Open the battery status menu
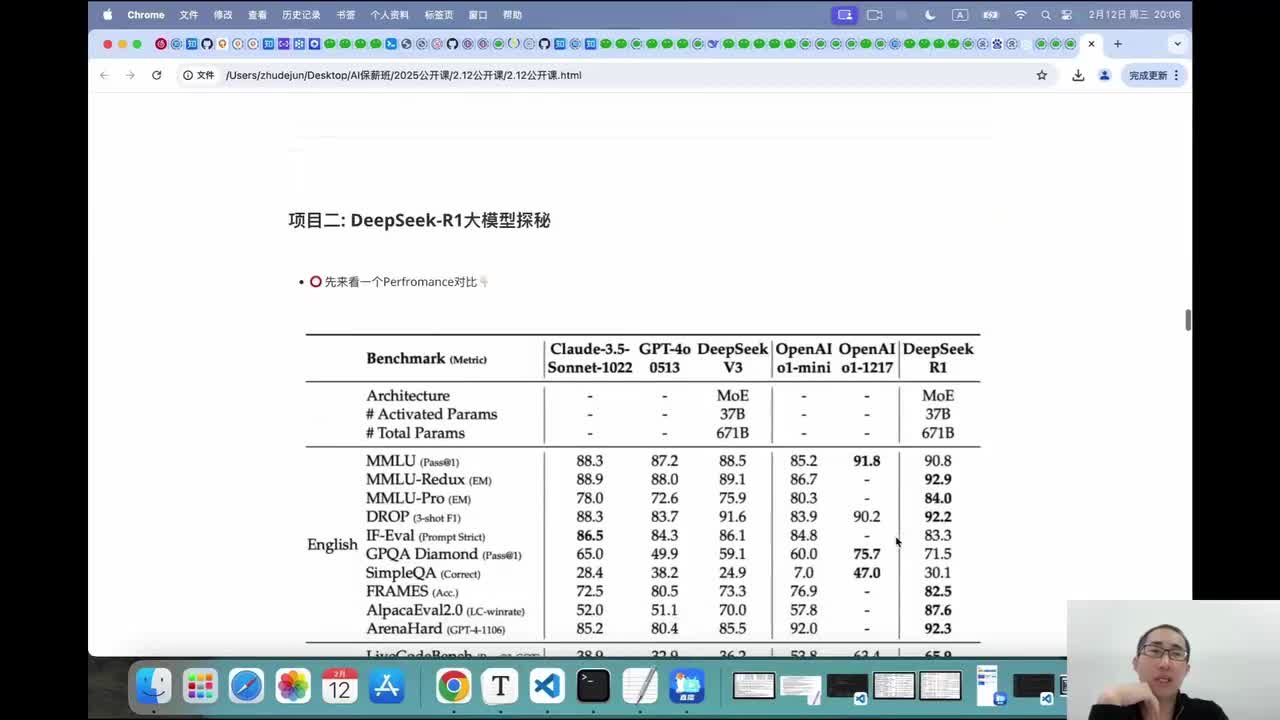 [990, 15]
